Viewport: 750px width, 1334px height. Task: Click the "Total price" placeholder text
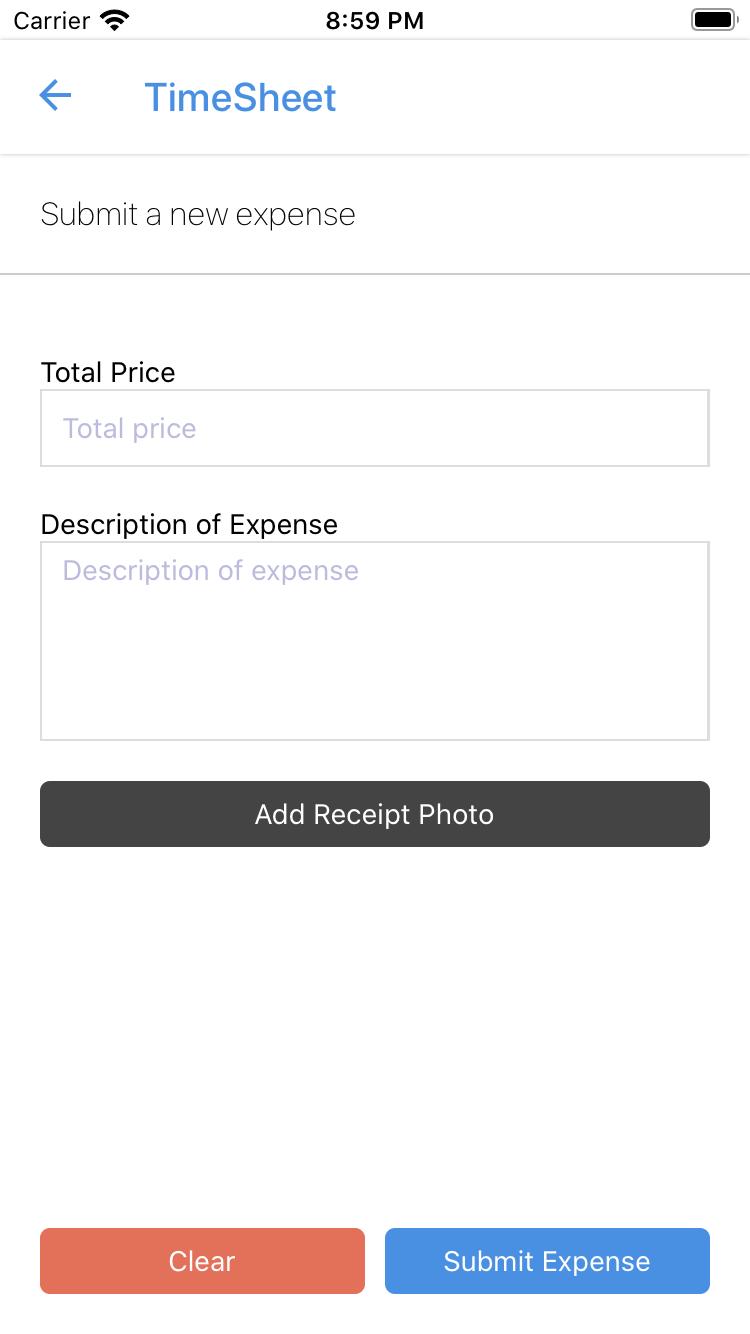coord(130,429)
